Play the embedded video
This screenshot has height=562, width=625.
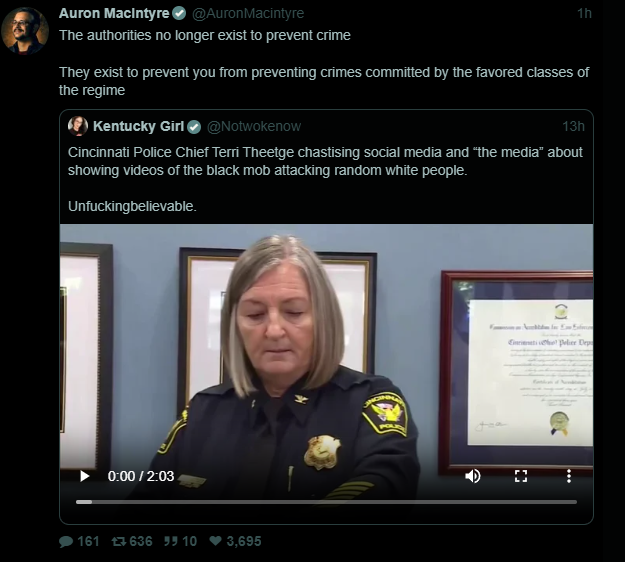coord(85,476)
